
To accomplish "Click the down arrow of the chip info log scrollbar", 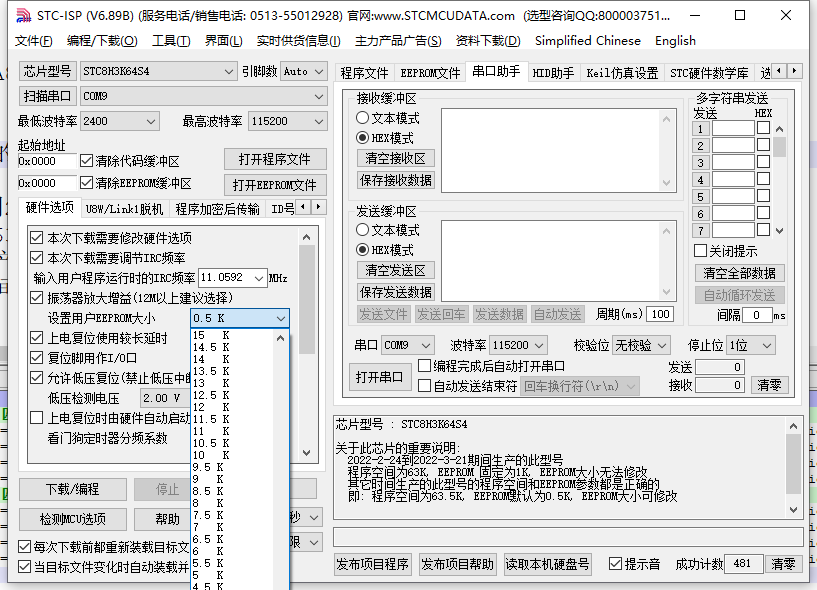I will (x=793, y=509).
